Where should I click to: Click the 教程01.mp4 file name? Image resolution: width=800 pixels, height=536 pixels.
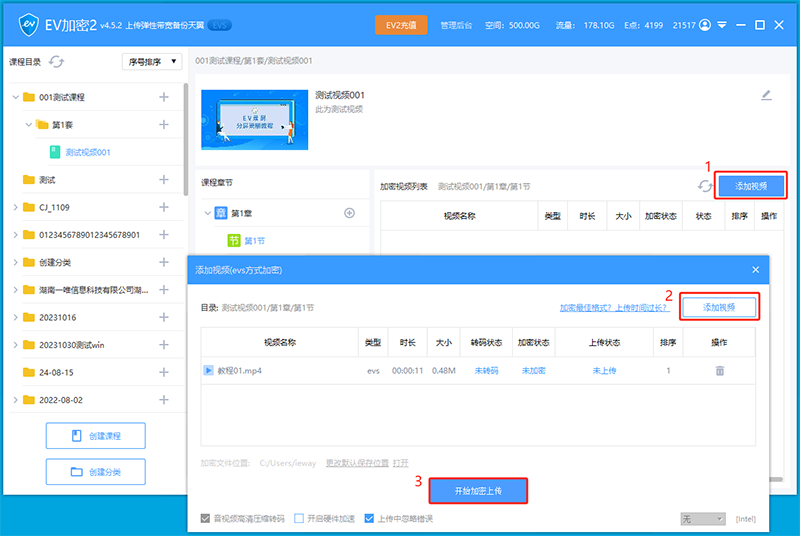pyautogui.click(x=239, y=370)
